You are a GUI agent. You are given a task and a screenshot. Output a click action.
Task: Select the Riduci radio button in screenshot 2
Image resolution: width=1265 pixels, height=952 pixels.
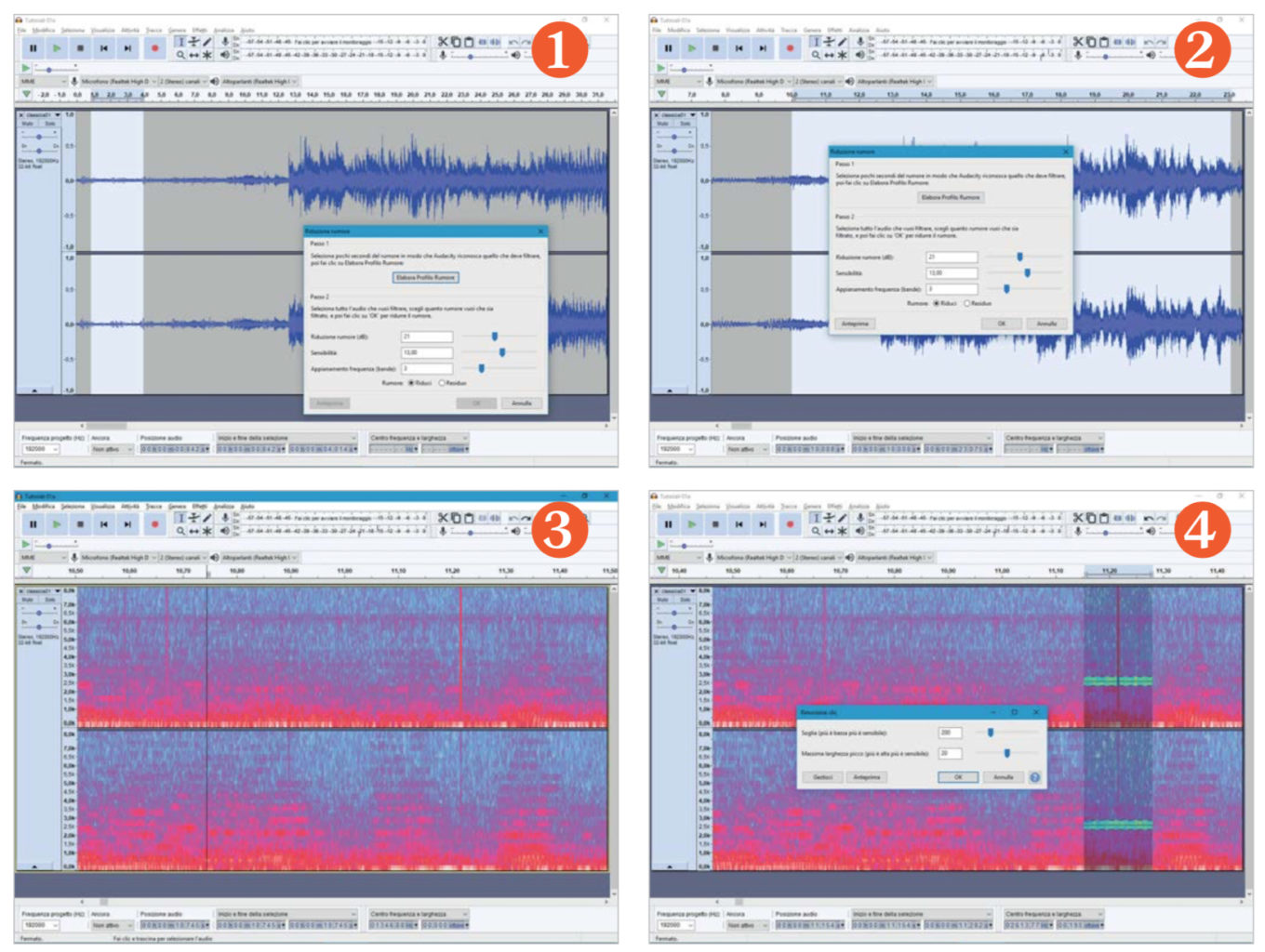[x=938, y=303]
